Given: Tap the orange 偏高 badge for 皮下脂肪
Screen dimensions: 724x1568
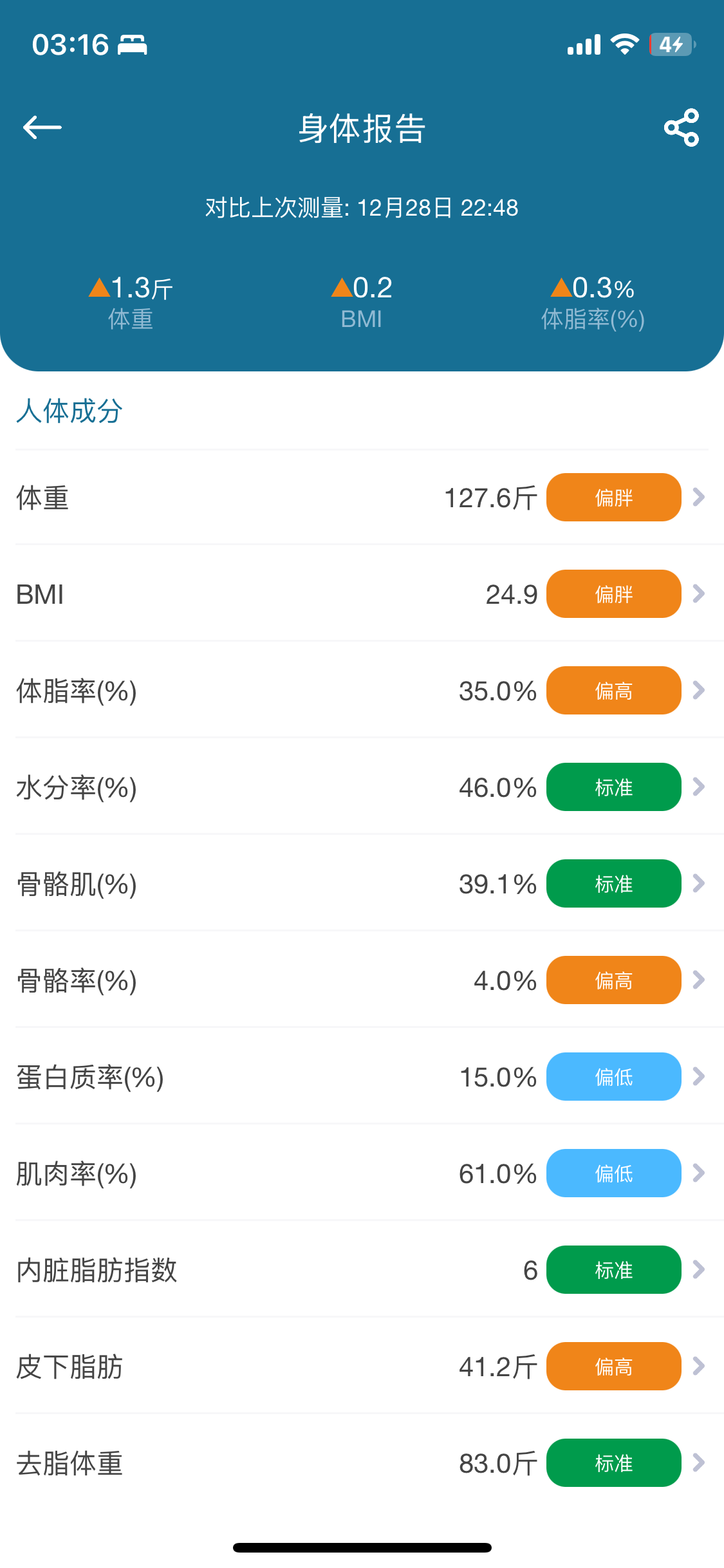Looking at the screenshot, I should [x=613, y=1367].
